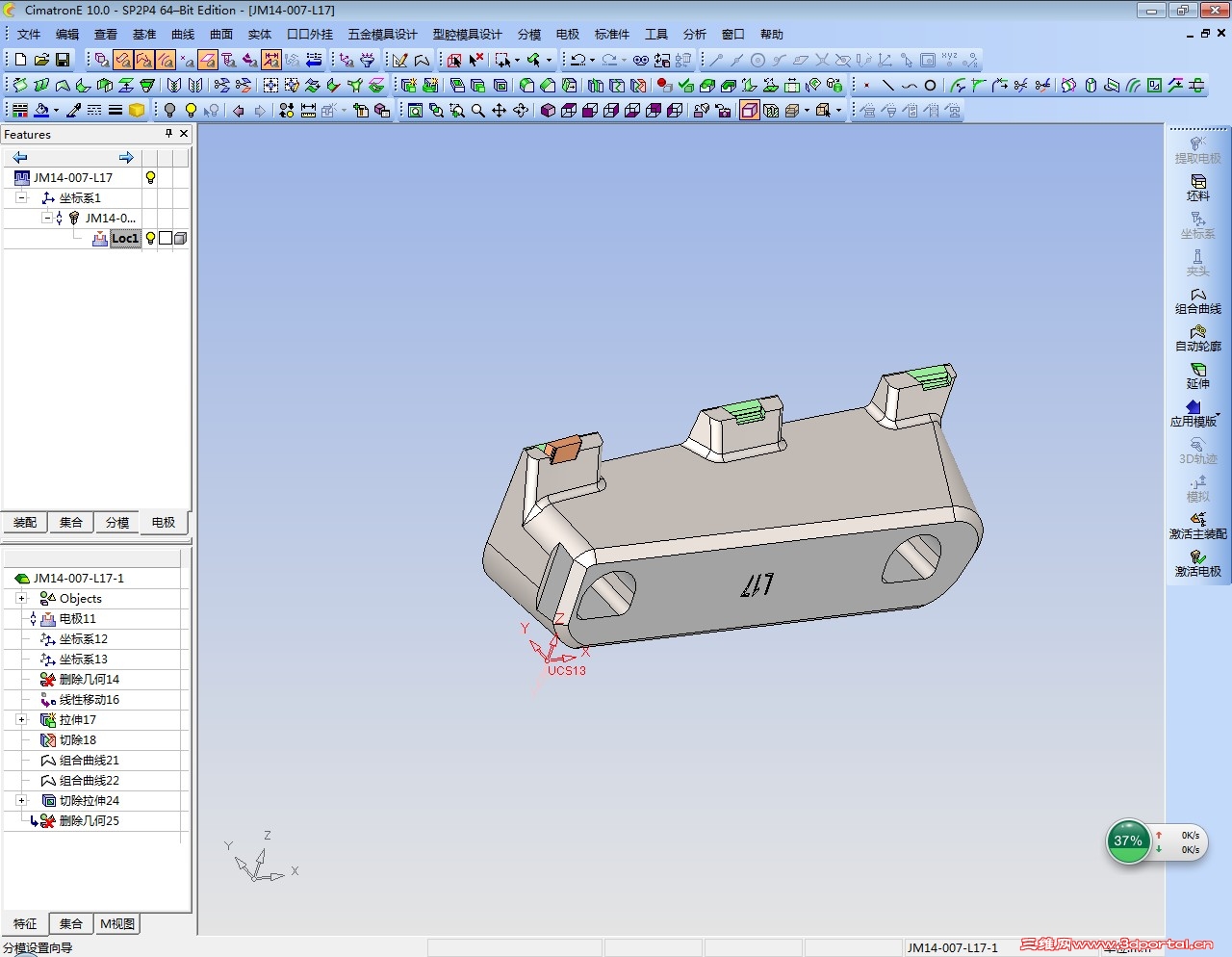1232x957 pixels.
Task: Switch to the 装配 tab
Action: point(25,522)
